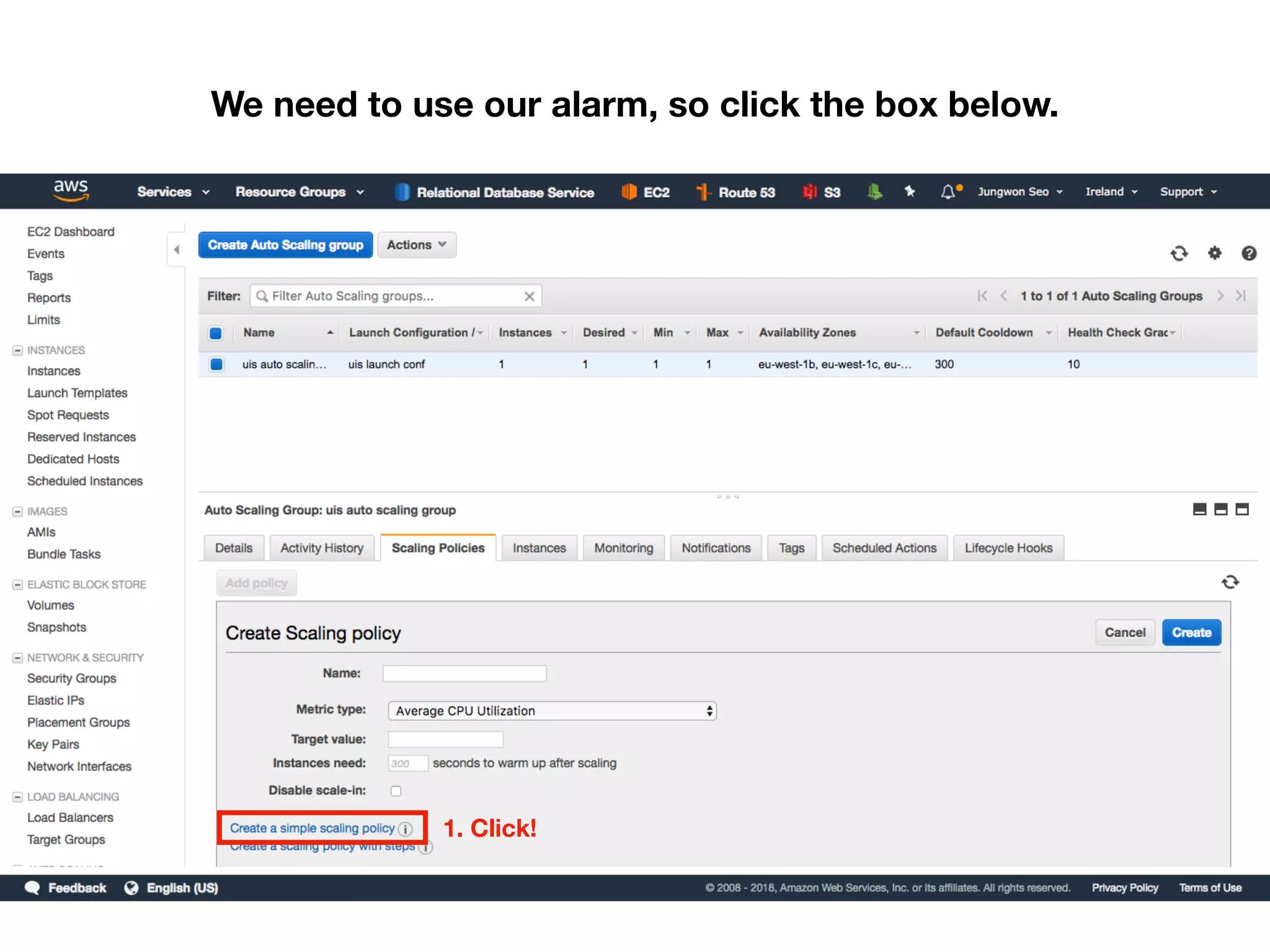Go to first page of results
Viewport: 1270px width, 952px height.
tap(982, 296)
